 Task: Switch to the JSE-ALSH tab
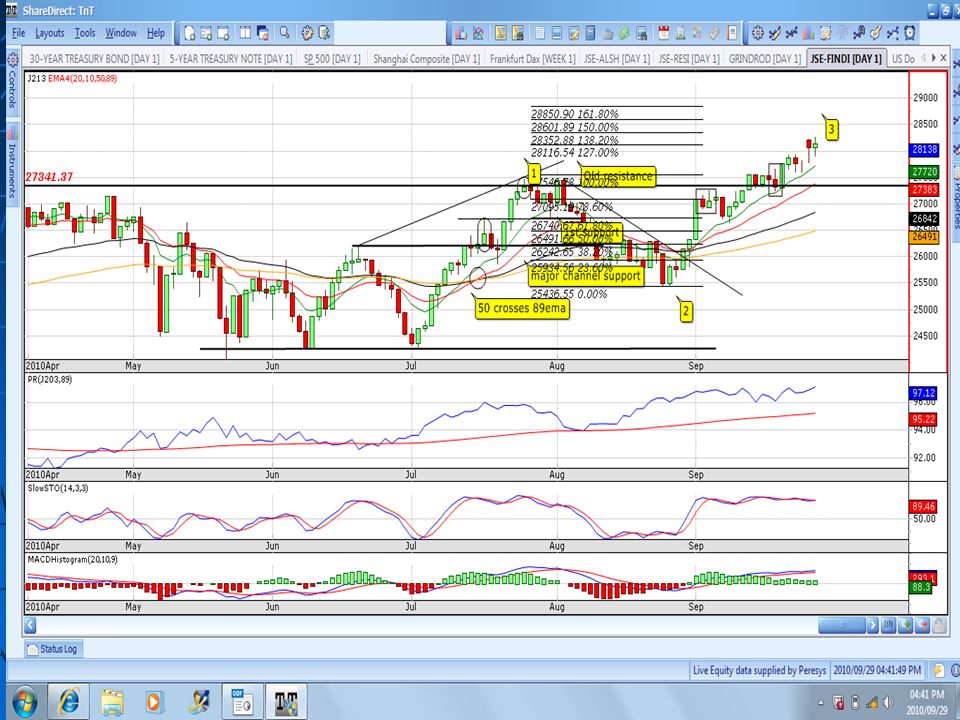tap(617, 59)
